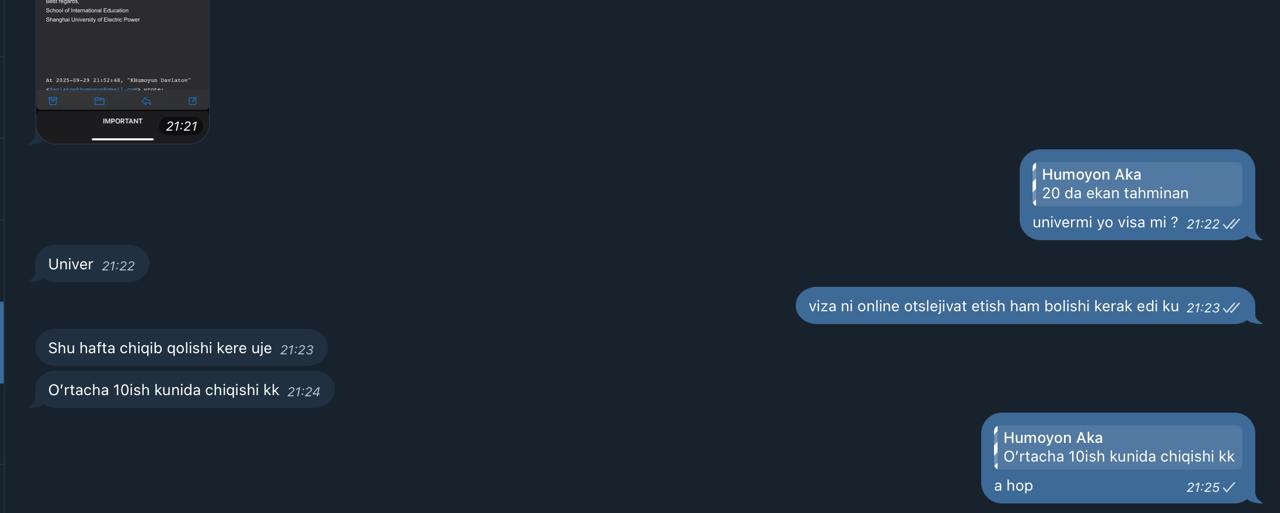
Task: Click read checkmarks on 'viza ni online' message
Action: (x=1231, y=308)
